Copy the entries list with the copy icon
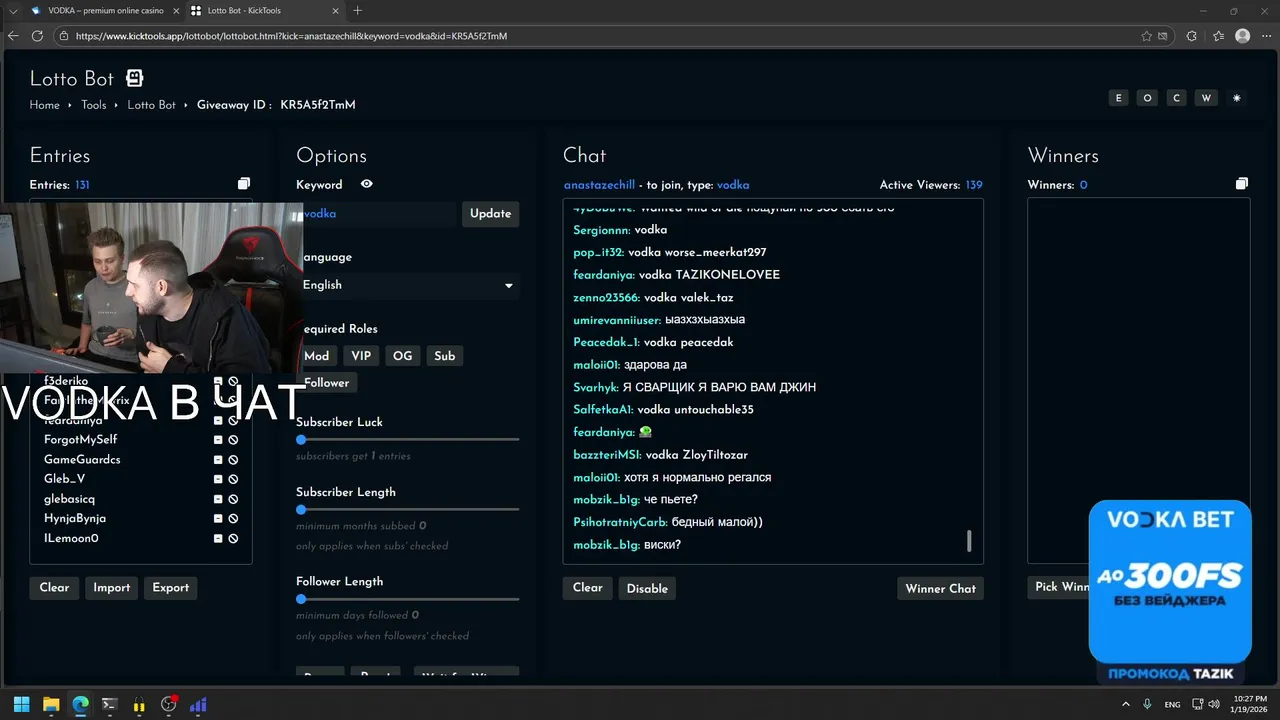Viewport: 1280px width, 720px height. (x=244, y=184)
